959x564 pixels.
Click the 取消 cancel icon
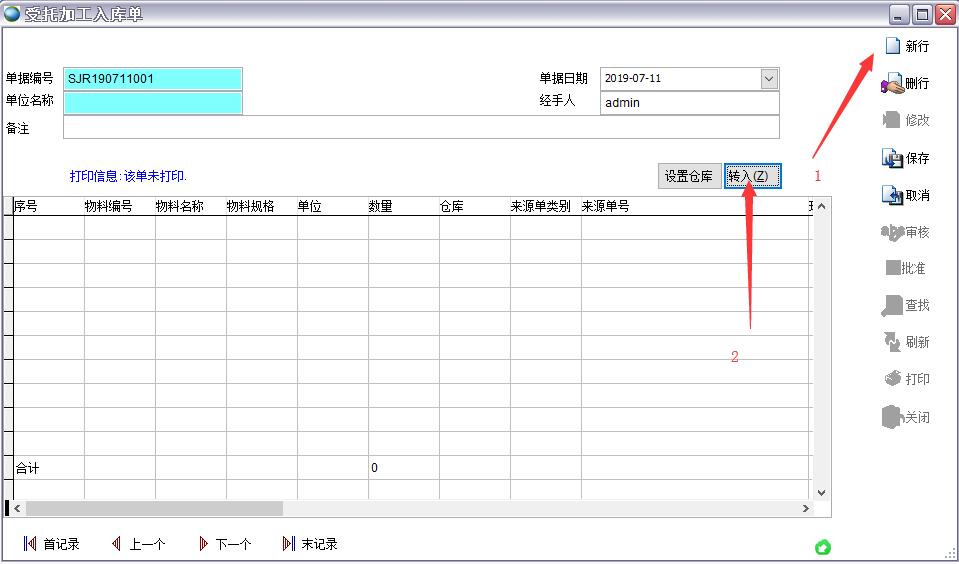tap(892, 195)
